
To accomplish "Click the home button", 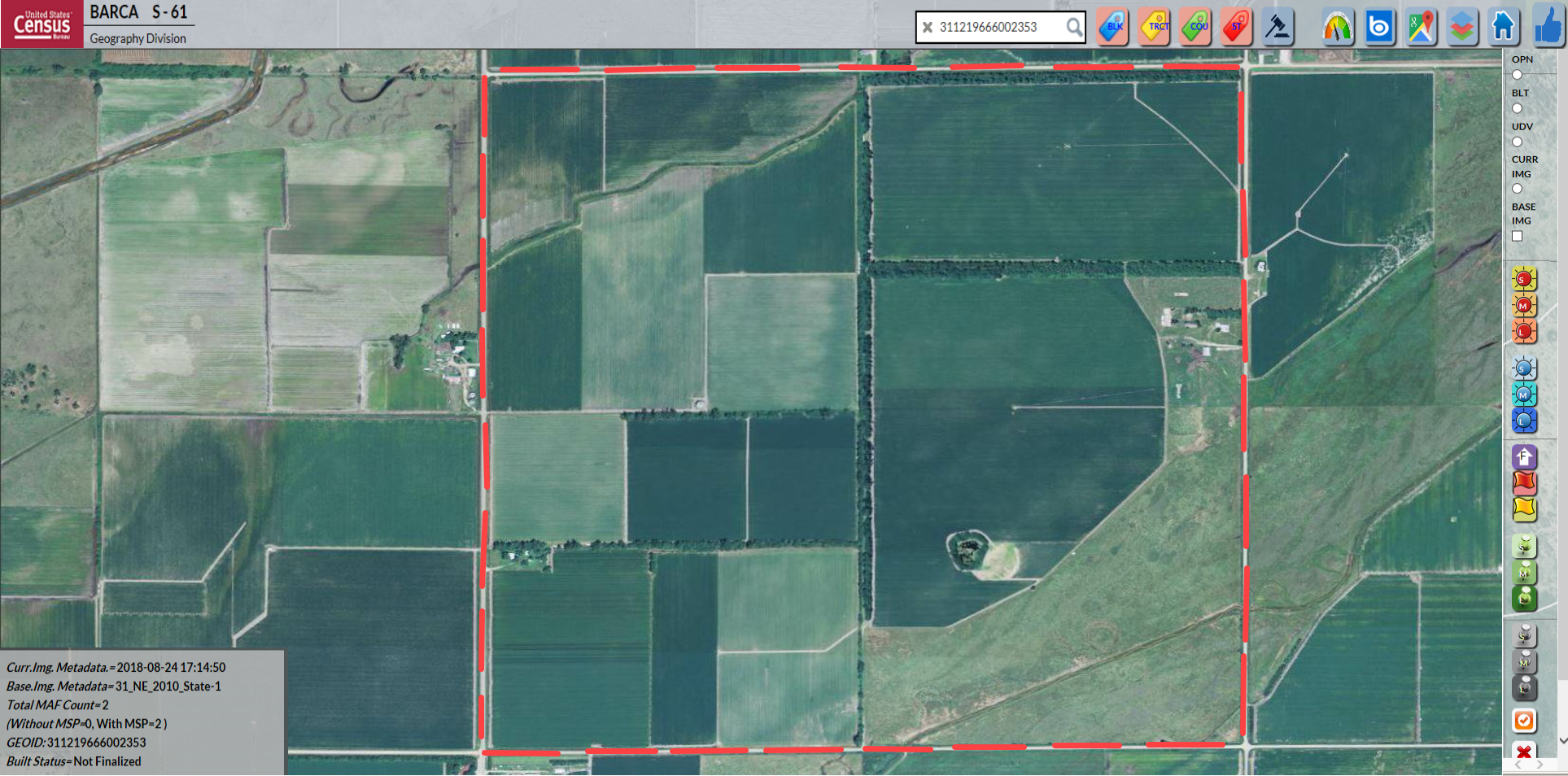I will (x=1503, y=27).
